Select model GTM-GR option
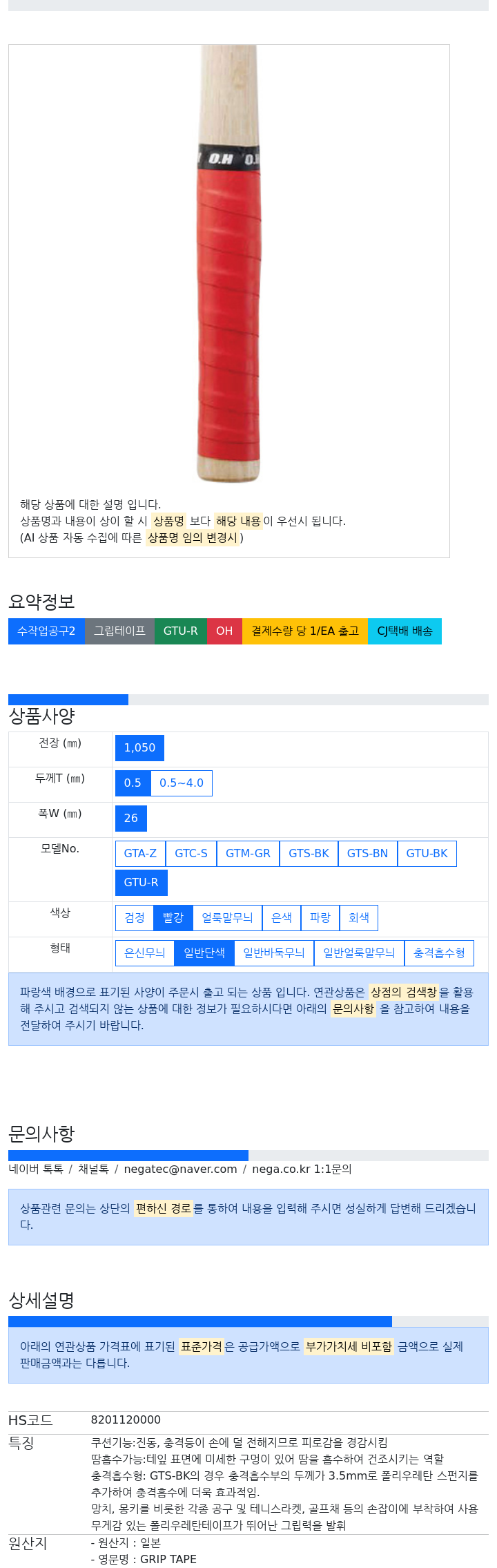Viewport: 497px width, 1568px height. pyautogui.click(x=248, y=854)
